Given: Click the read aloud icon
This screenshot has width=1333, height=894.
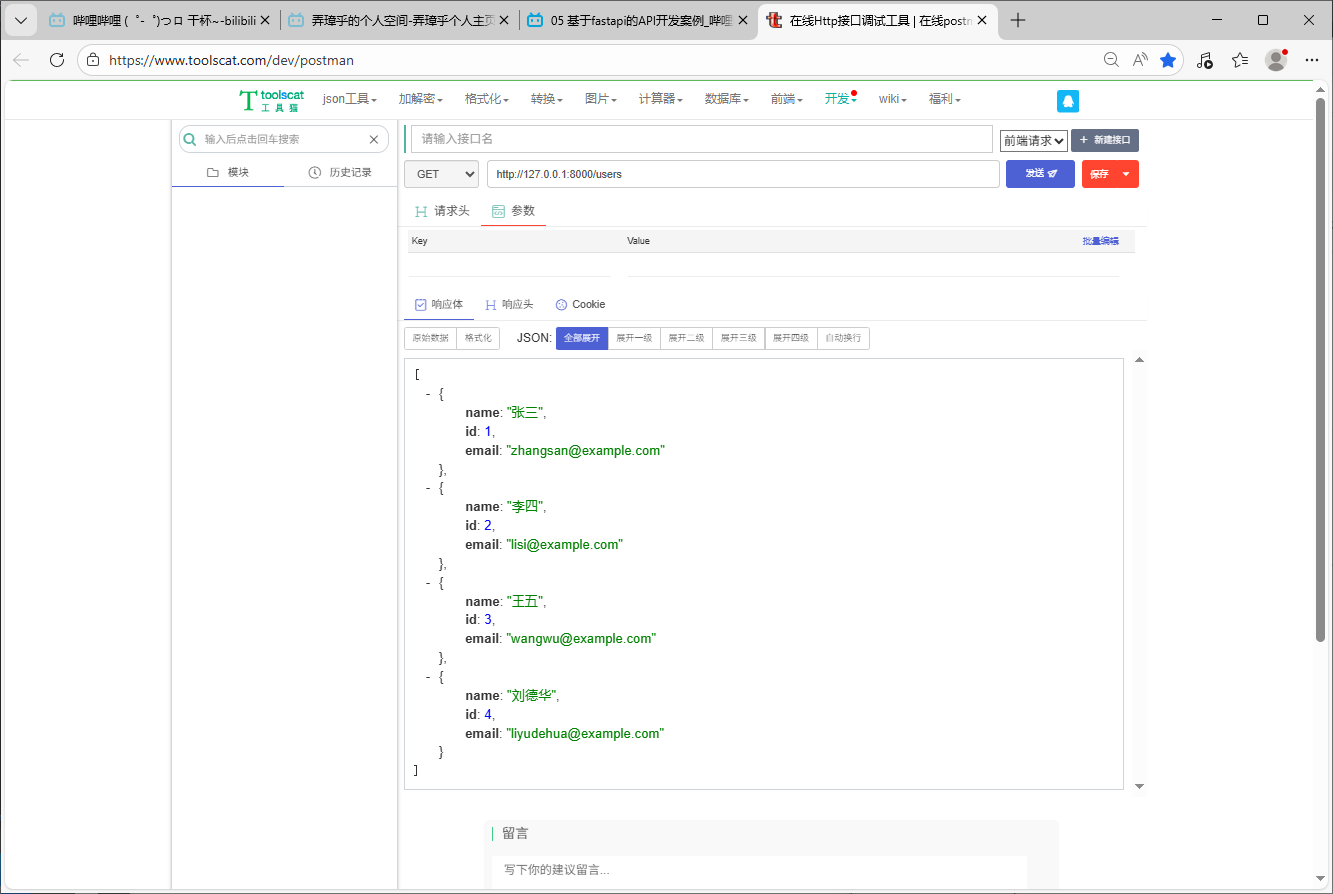Looking at the screenshot, I should pos(1140,60).
